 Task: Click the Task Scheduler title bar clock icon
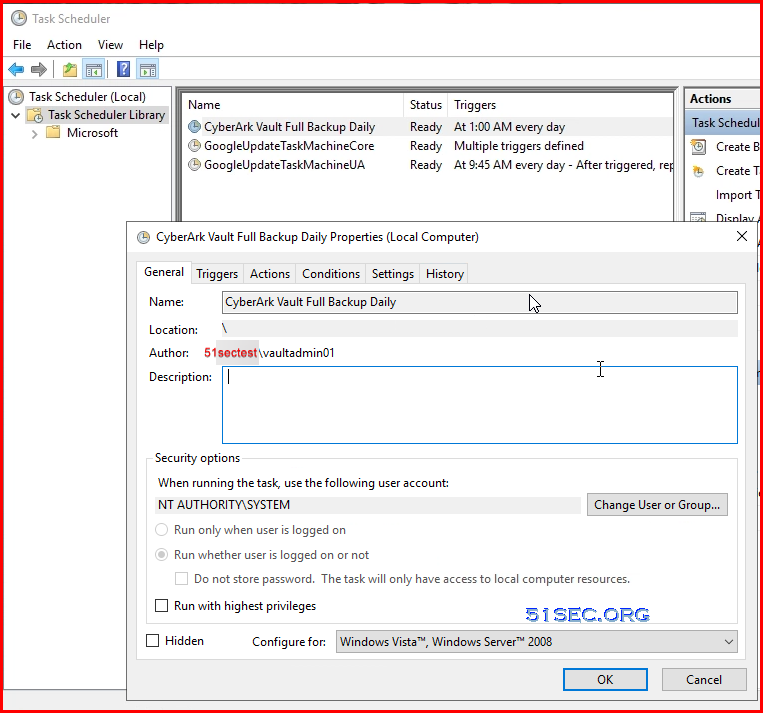(19, 18)
